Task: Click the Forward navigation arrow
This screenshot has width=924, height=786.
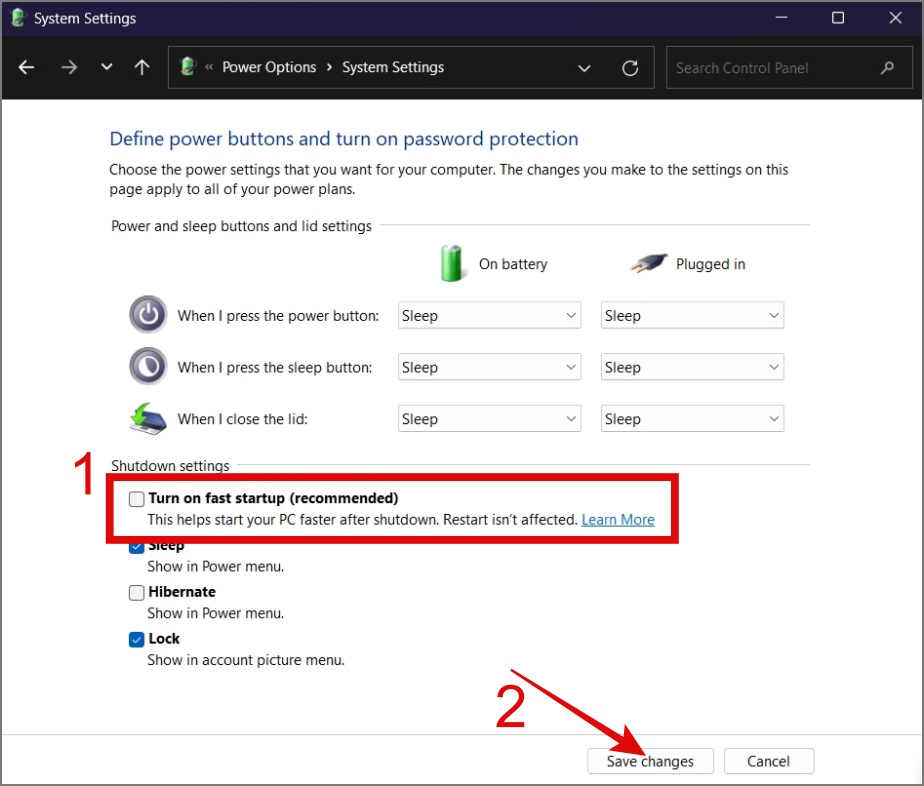Action: coord(68,68)
